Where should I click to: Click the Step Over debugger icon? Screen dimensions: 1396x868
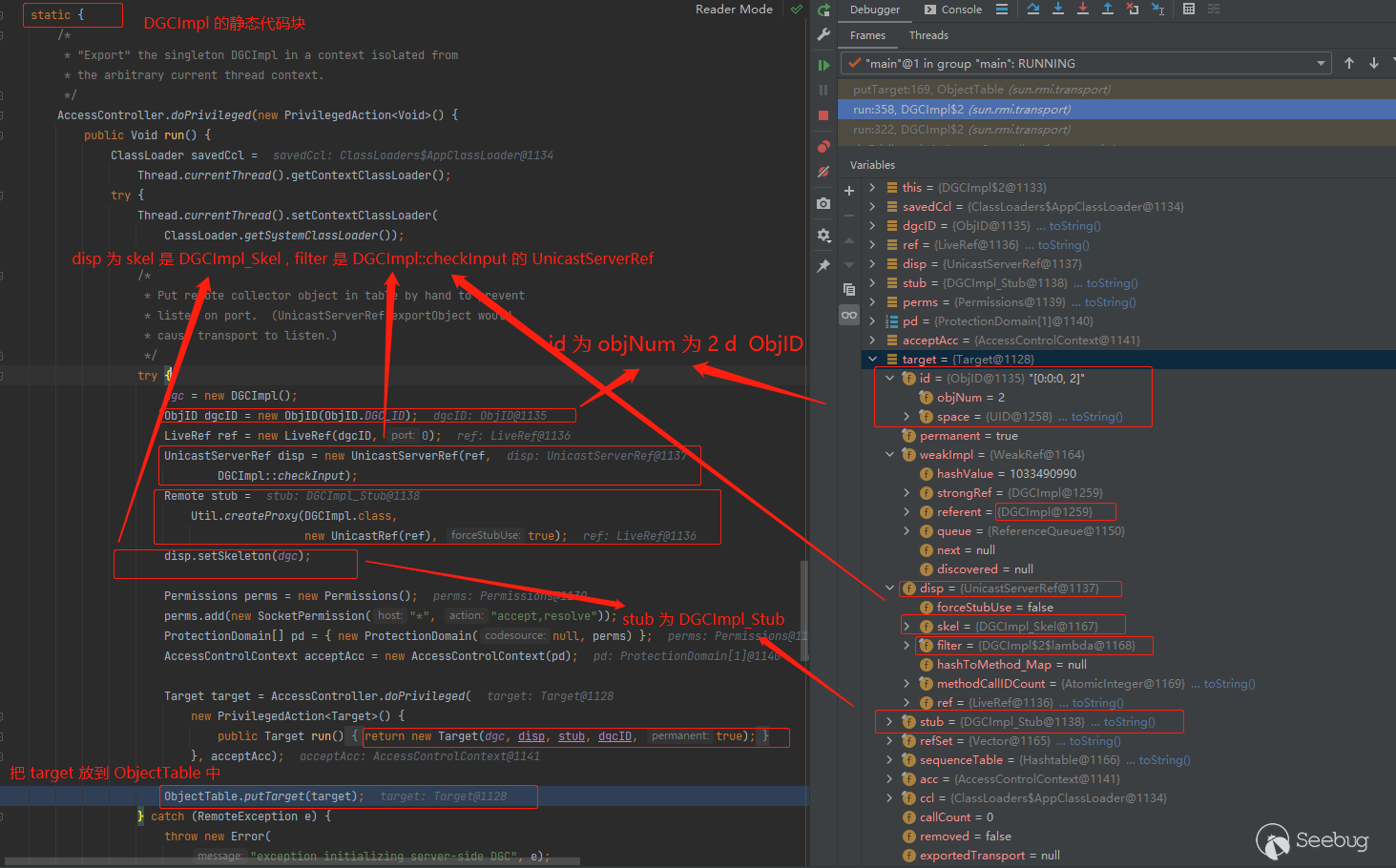click(1033, 10)
